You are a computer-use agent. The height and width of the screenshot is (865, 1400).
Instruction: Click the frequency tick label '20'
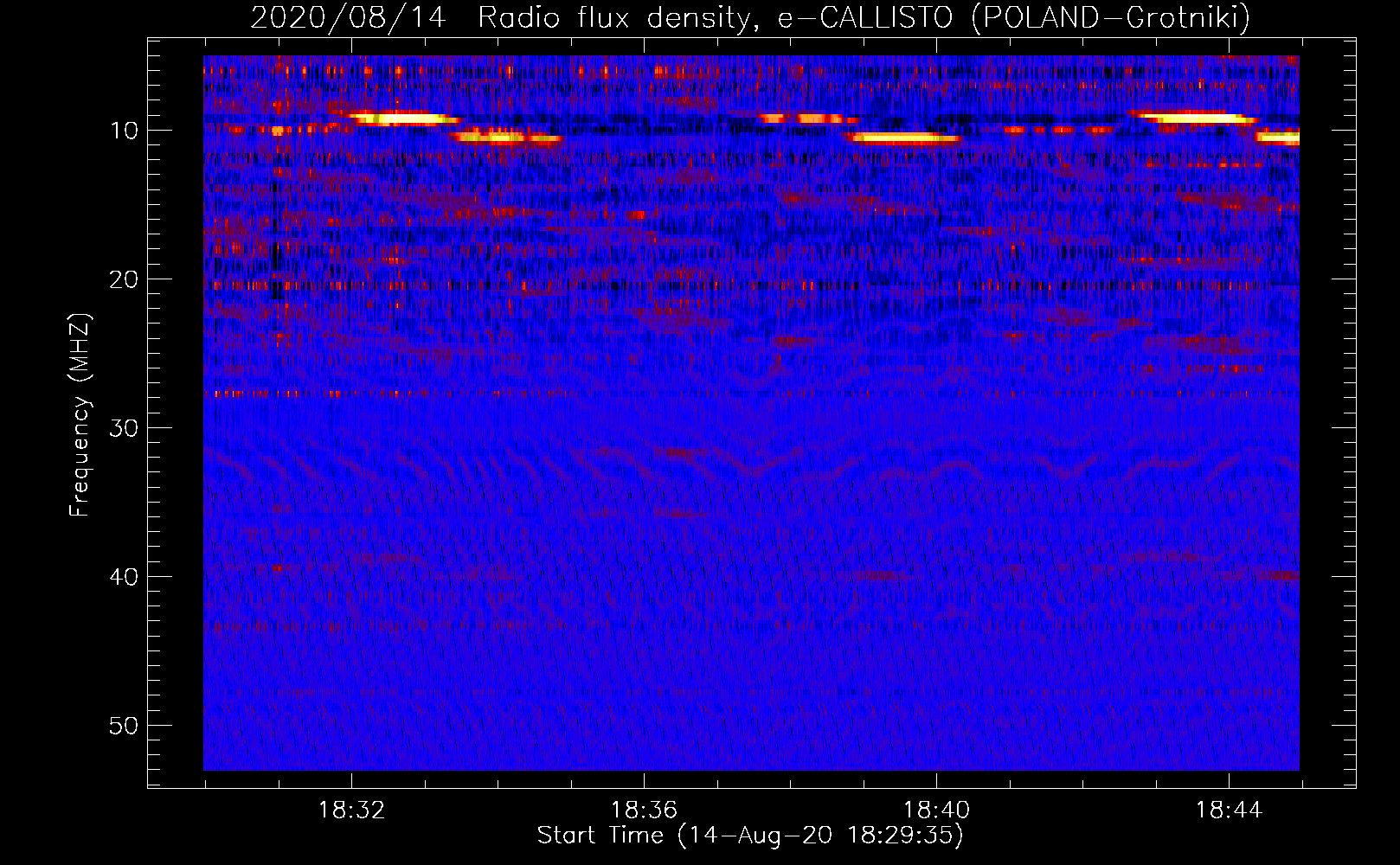pyautogui.click(x=125, y=279)
